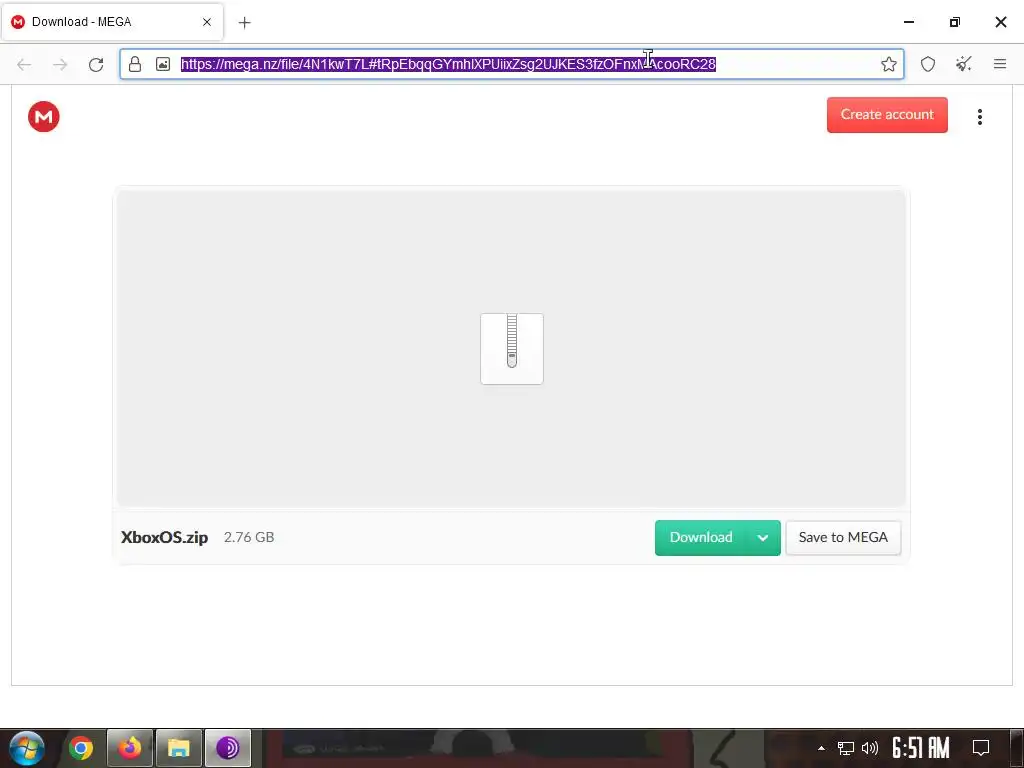Viewport: 1024px width, 768px height.
Task: Click the Create account button
Action: pyautogui.click(x=887, y=115)
